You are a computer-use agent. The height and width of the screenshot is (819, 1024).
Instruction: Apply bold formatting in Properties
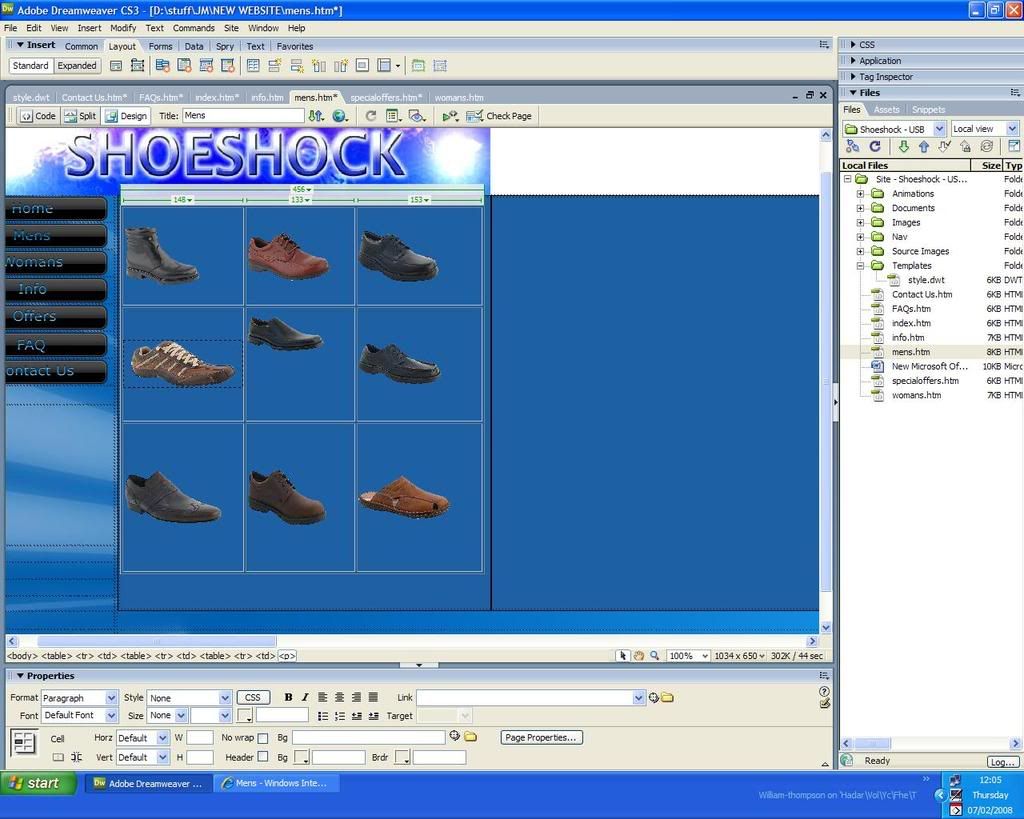288,698
